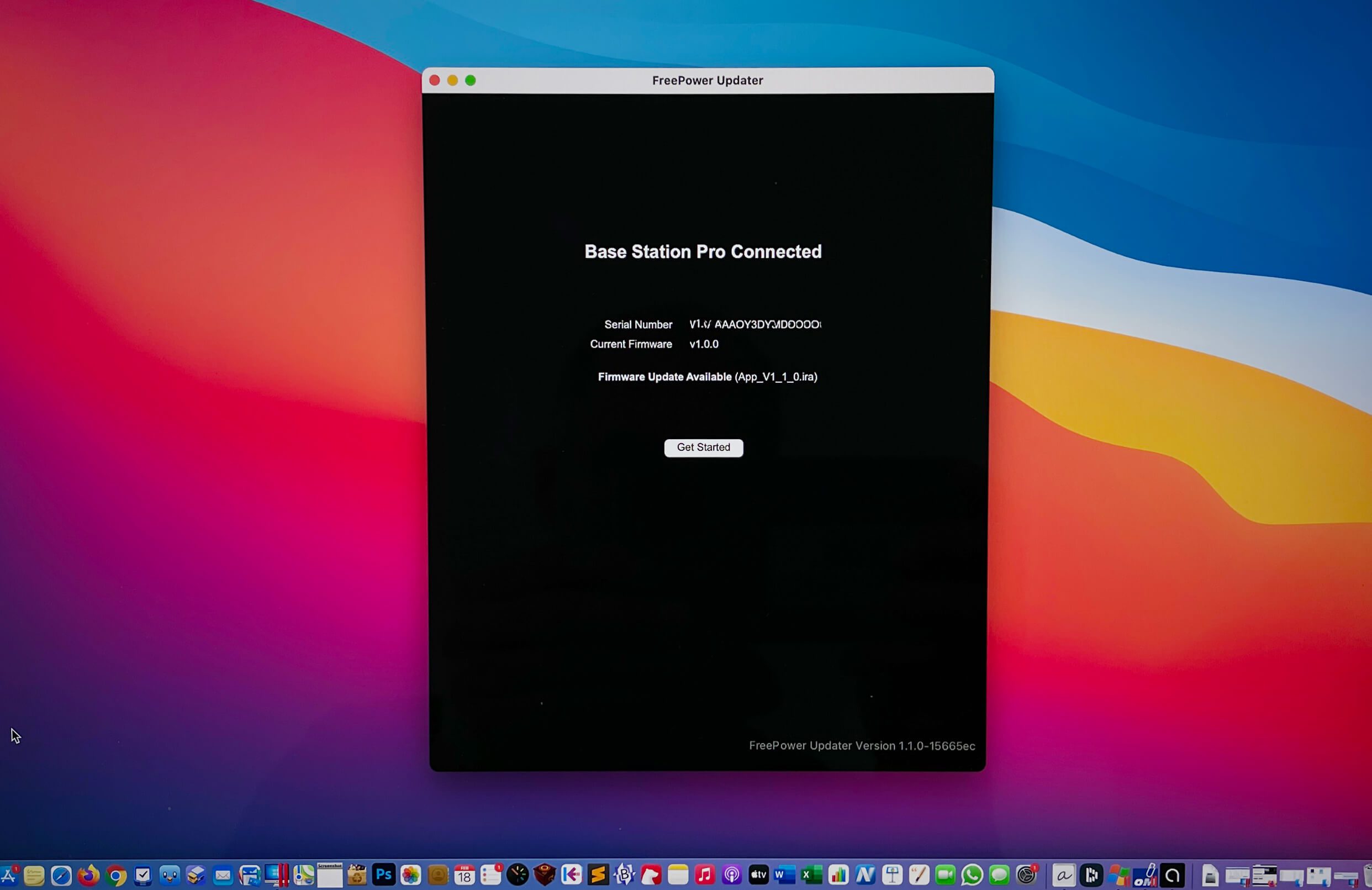Open Apple TV app in dock
This screenshot has height=890, width=1372.
(758, 875)
